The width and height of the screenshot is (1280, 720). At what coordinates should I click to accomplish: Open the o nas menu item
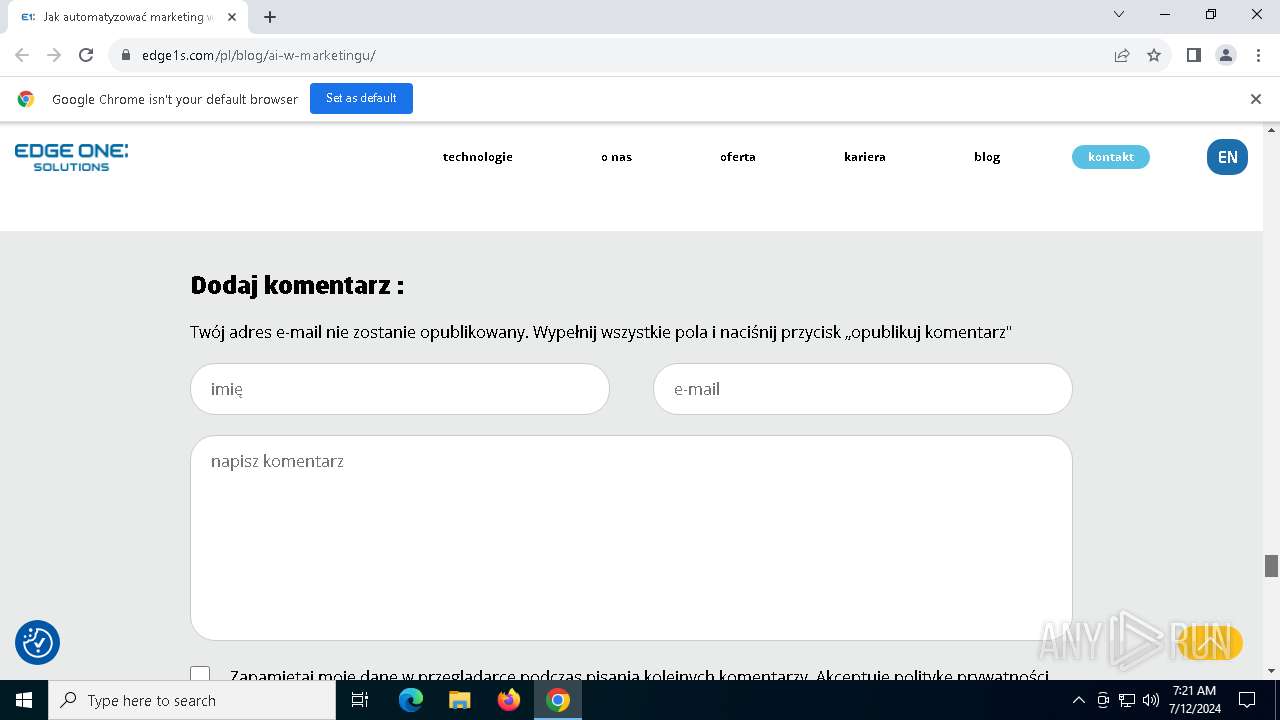point(616,157)
